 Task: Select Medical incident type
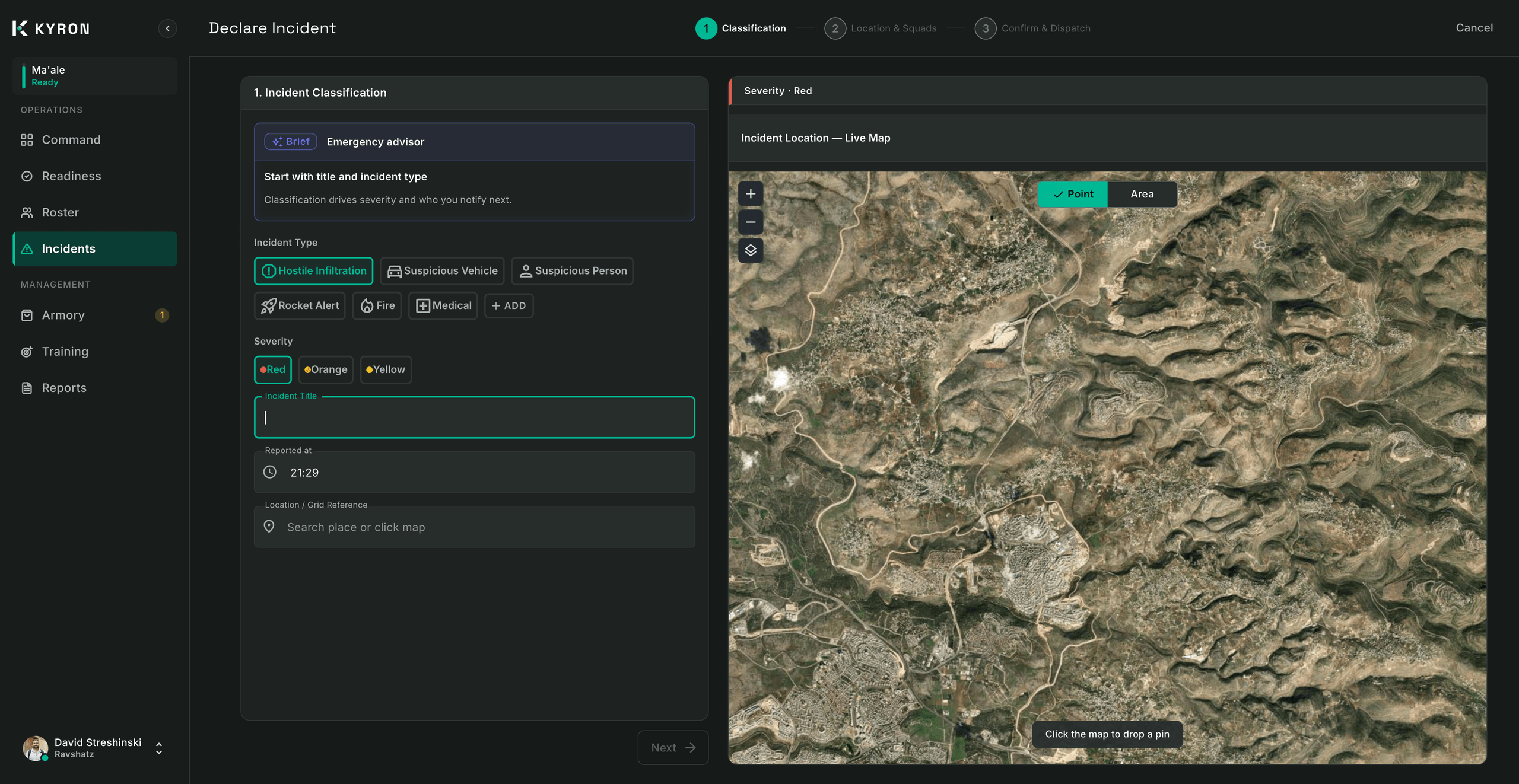[x=443, y=306]
